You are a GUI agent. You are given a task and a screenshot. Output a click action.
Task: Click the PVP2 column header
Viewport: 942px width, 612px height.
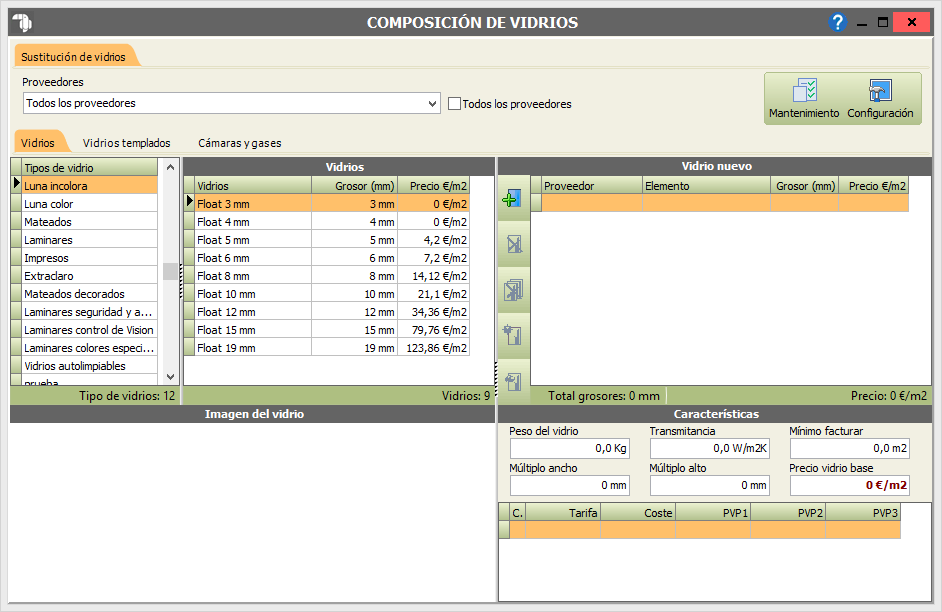pos(788,512)
